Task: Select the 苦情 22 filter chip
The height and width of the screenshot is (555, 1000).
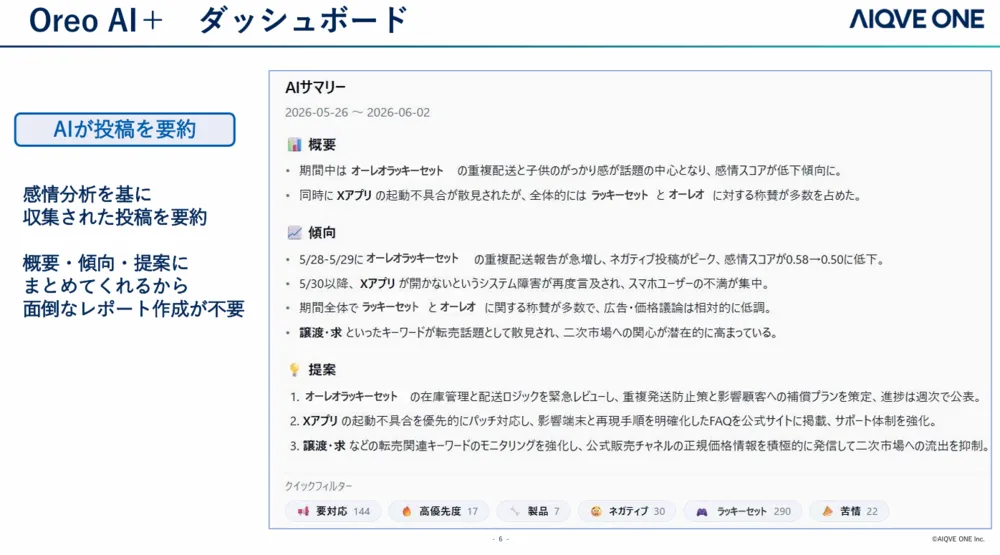Action: 849,511
